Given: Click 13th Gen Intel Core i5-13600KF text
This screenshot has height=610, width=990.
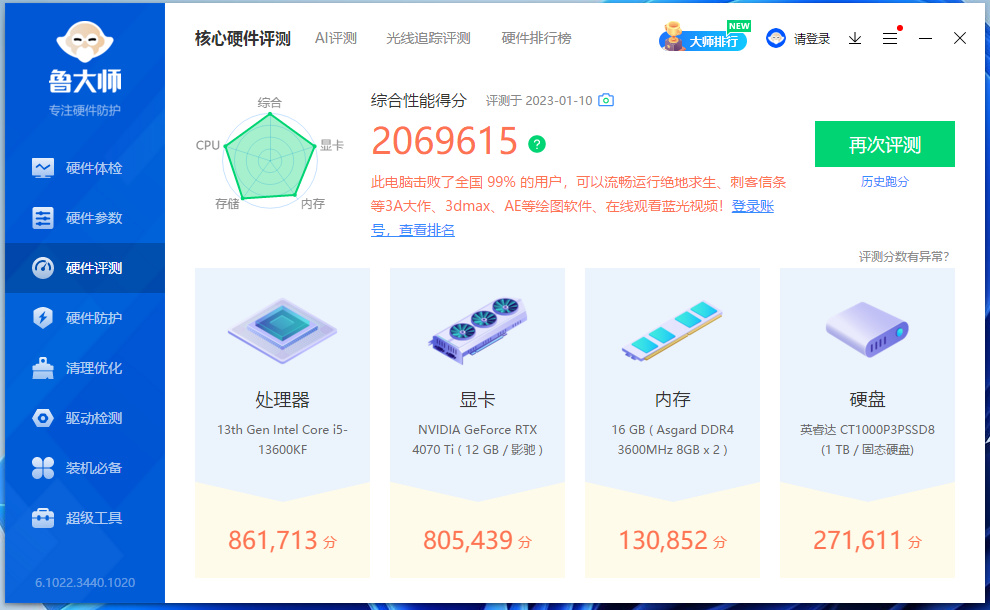Looking at the screenshot, I should (x=282, y=440).
